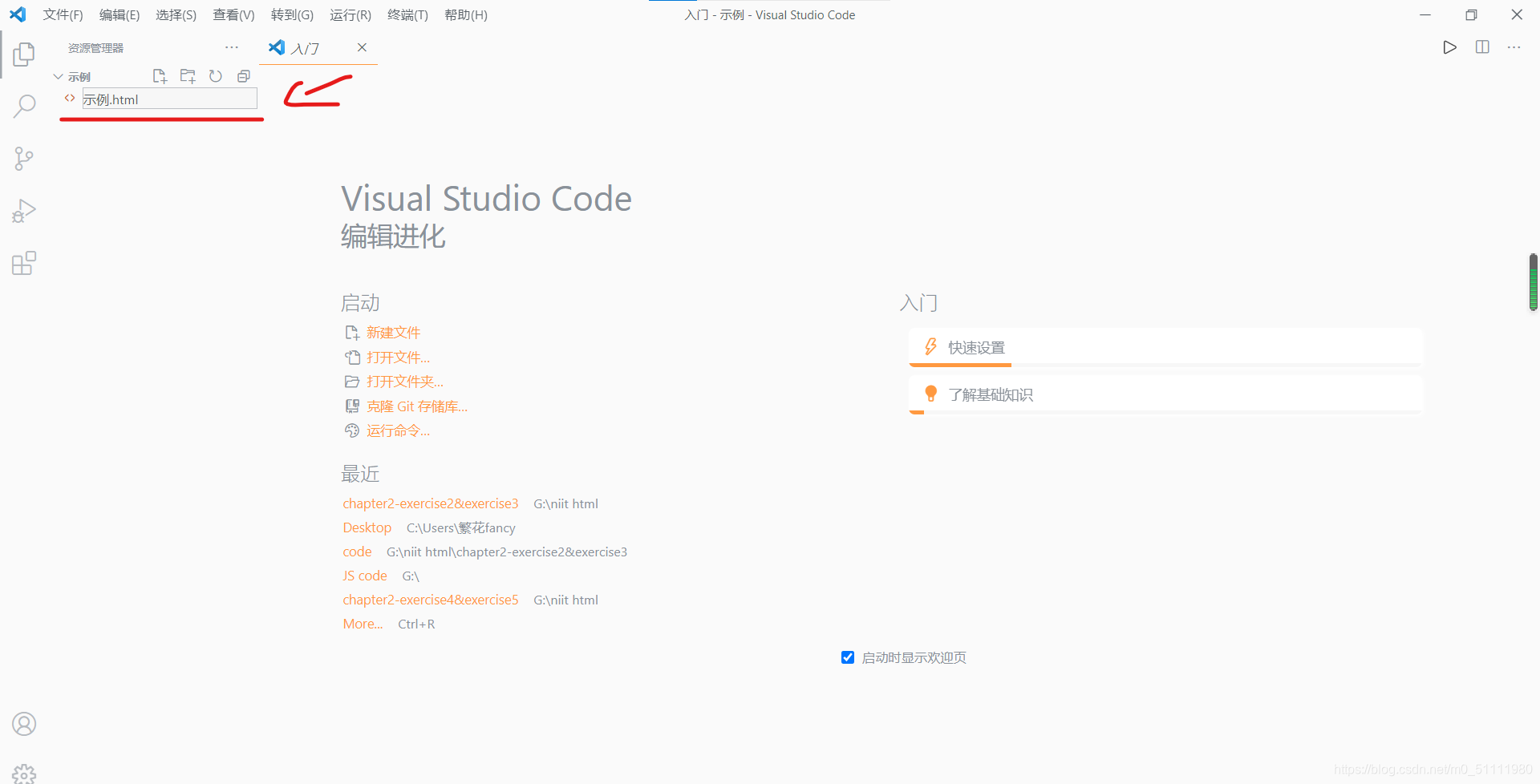
Task: Click the VS Code logo in title bar
Action: 18,14
